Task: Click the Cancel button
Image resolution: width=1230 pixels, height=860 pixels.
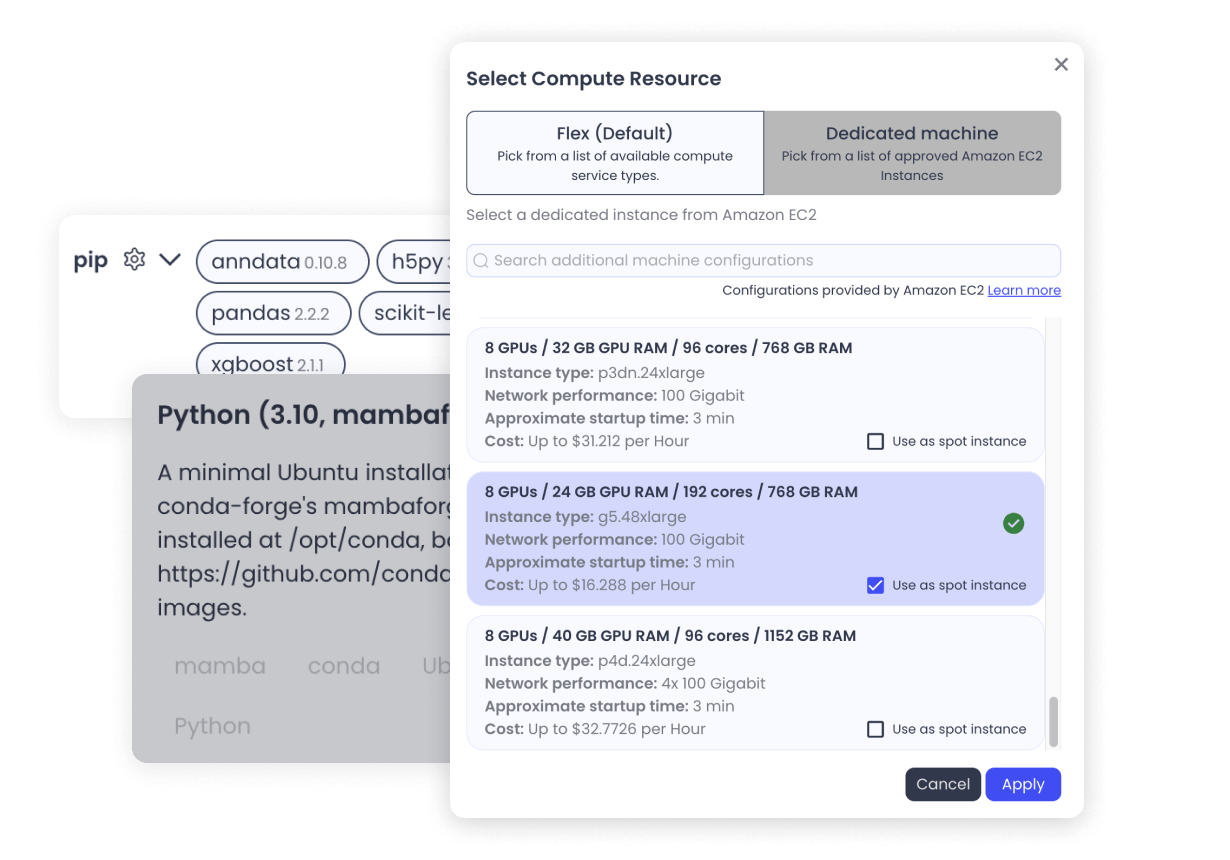Action: tap(942, 784)
